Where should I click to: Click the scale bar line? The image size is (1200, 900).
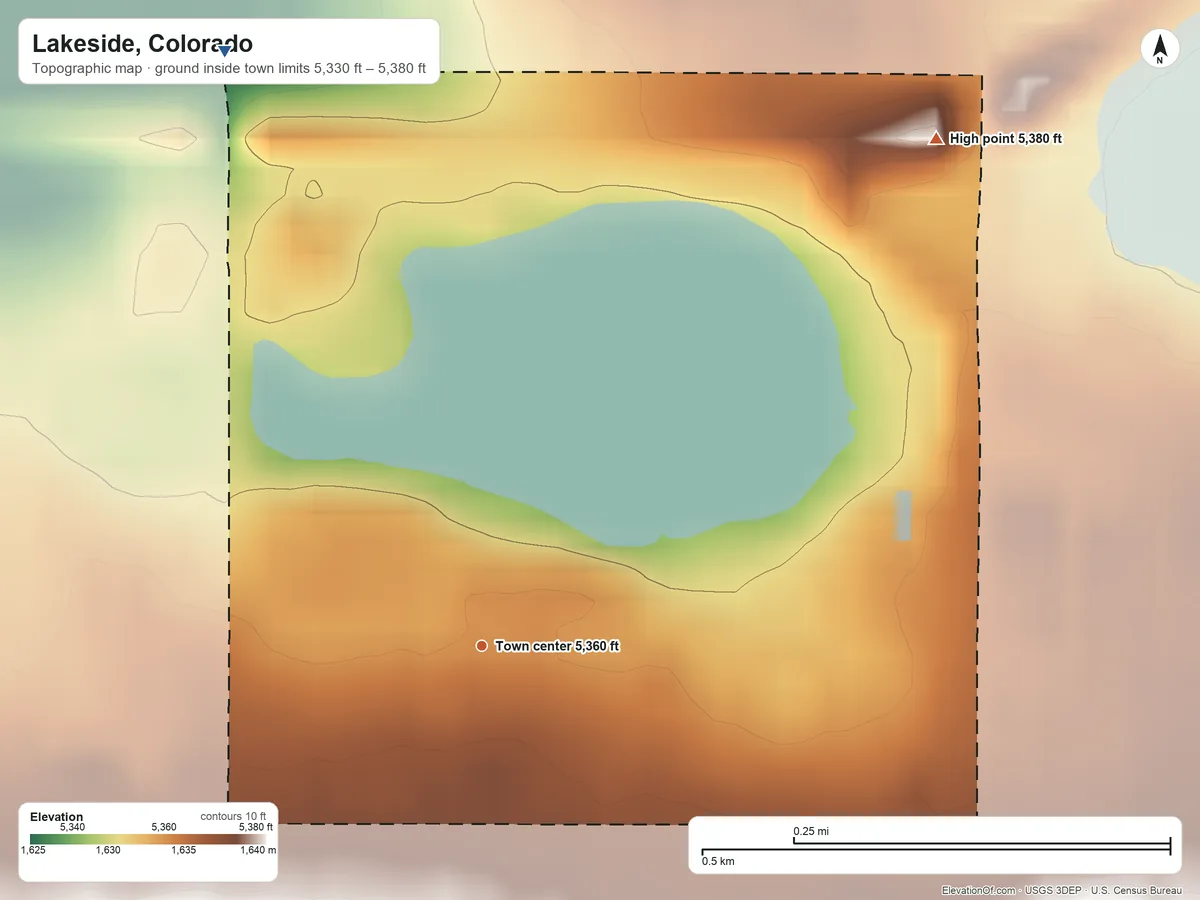tap(935, 848)
